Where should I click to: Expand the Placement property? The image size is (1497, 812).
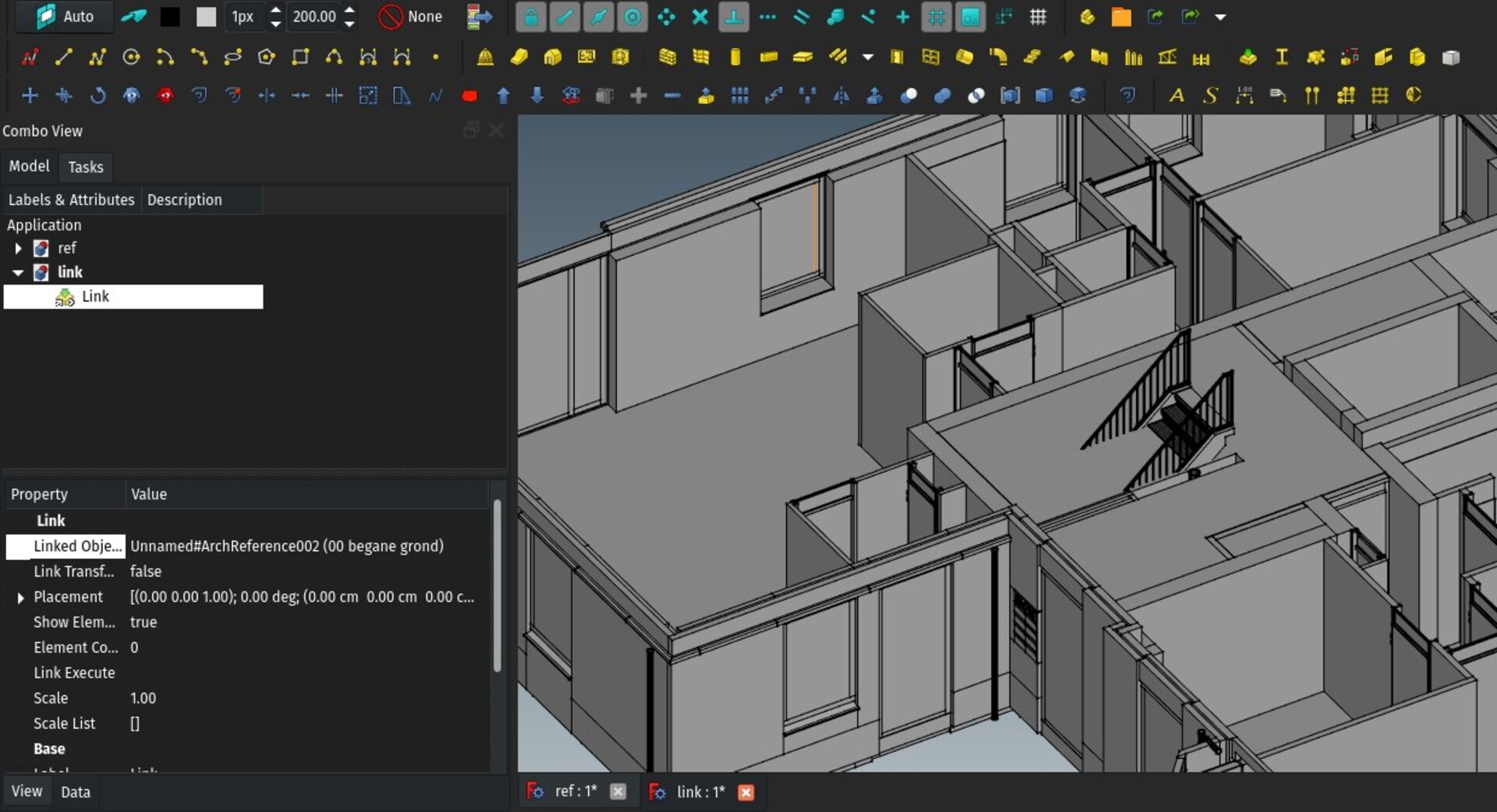(x=20, y=598)
